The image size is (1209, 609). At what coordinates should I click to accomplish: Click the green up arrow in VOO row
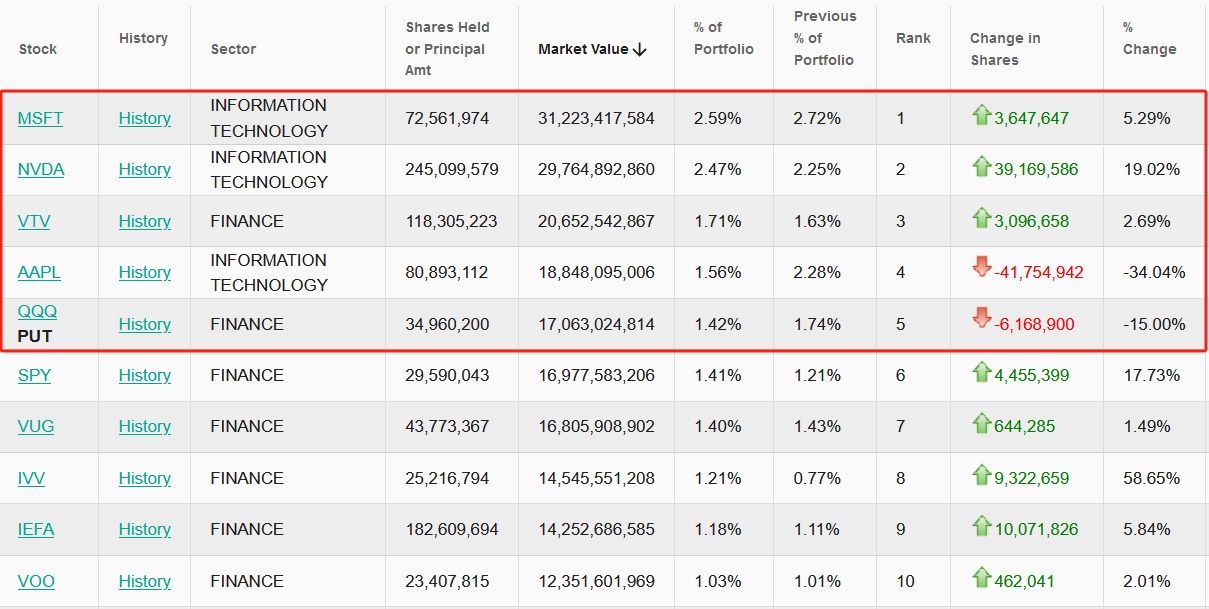pyautogui.click(x=981, y=578)
